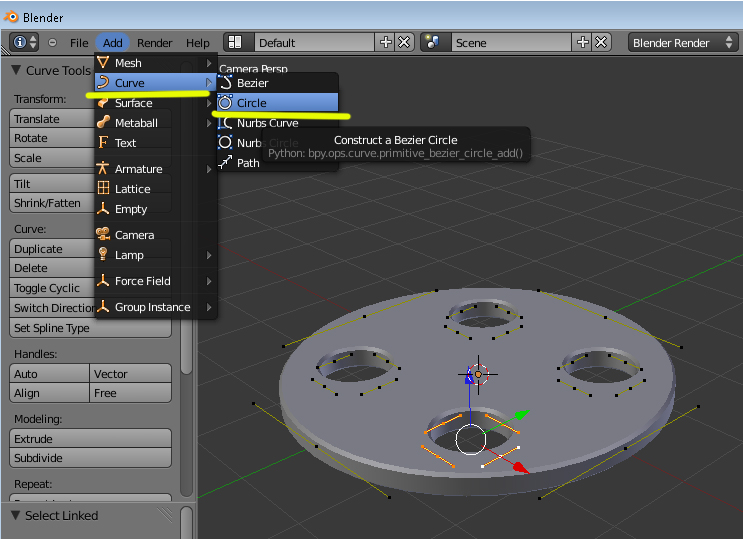Click the Scale button
Image resolution: width=743 pixels, height=539 pixels.
52,158
